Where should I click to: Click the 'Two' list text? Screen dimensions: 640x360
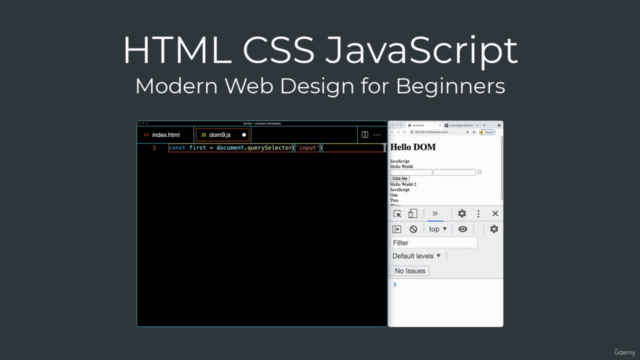pos(394,200)
